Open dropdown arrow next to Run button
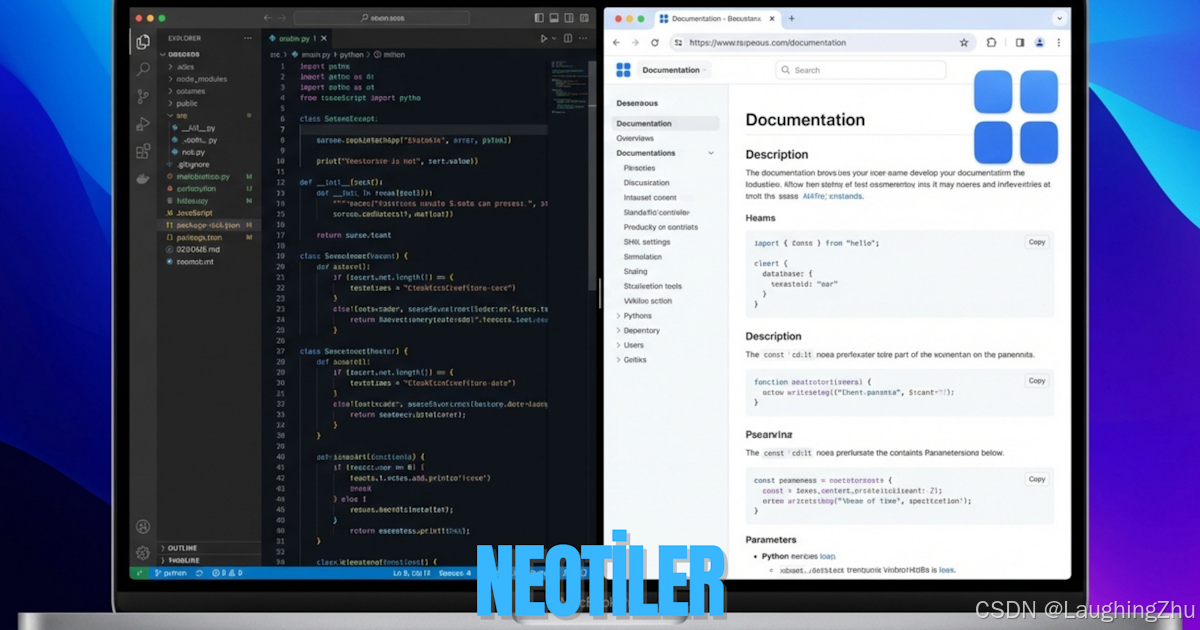 (556, 38)
